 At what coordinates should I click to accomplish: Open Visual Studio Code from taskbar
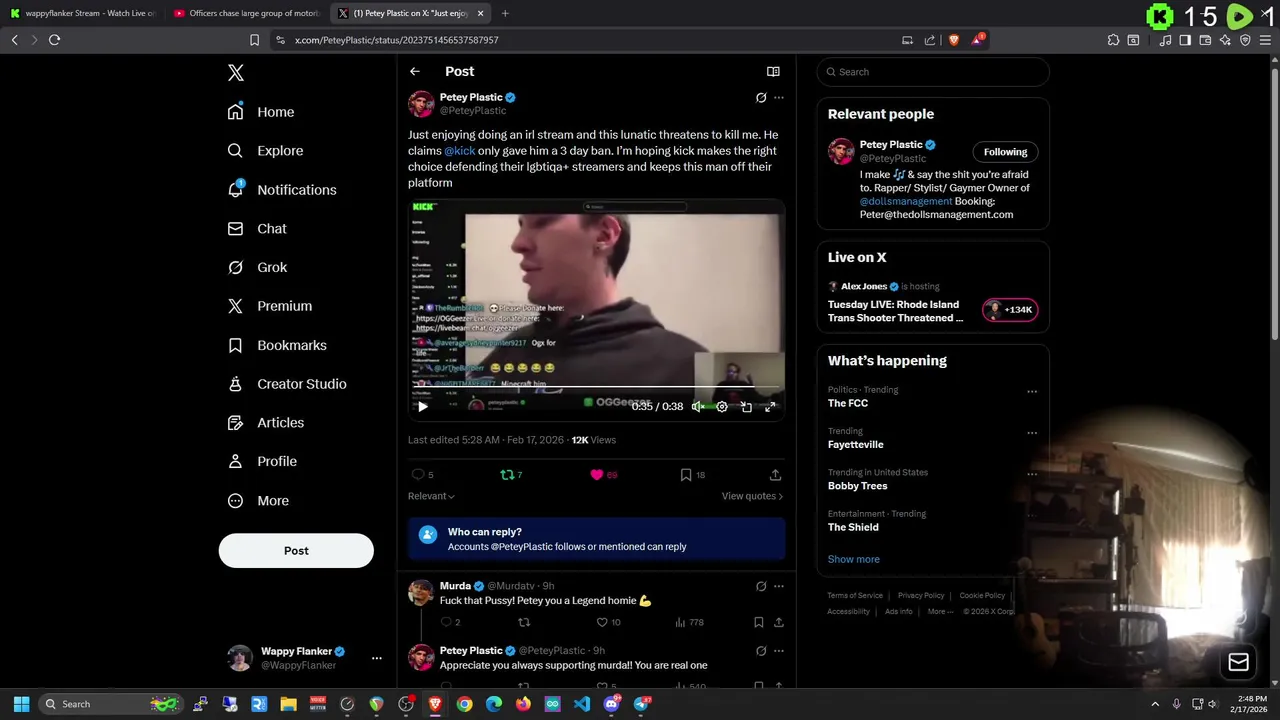582,704
